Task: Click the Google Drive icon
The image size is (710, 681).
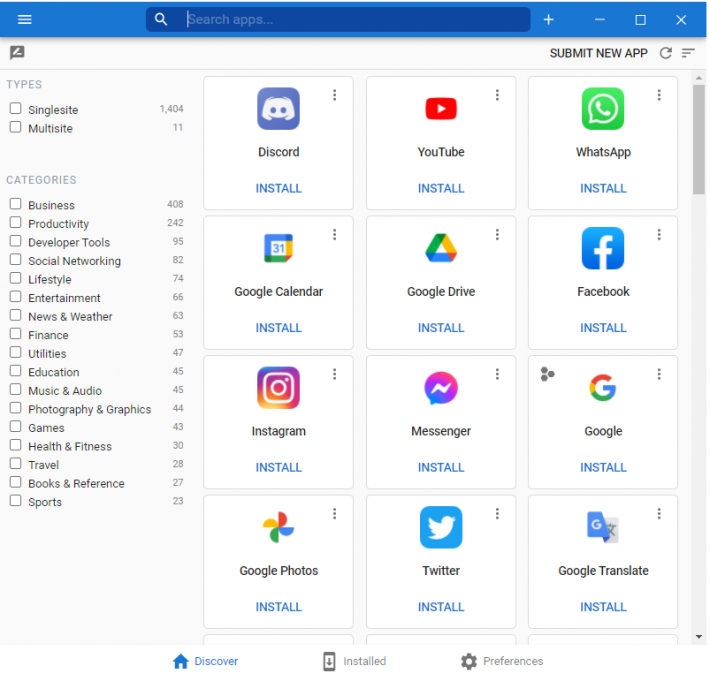Action: (x=441, y=248)
